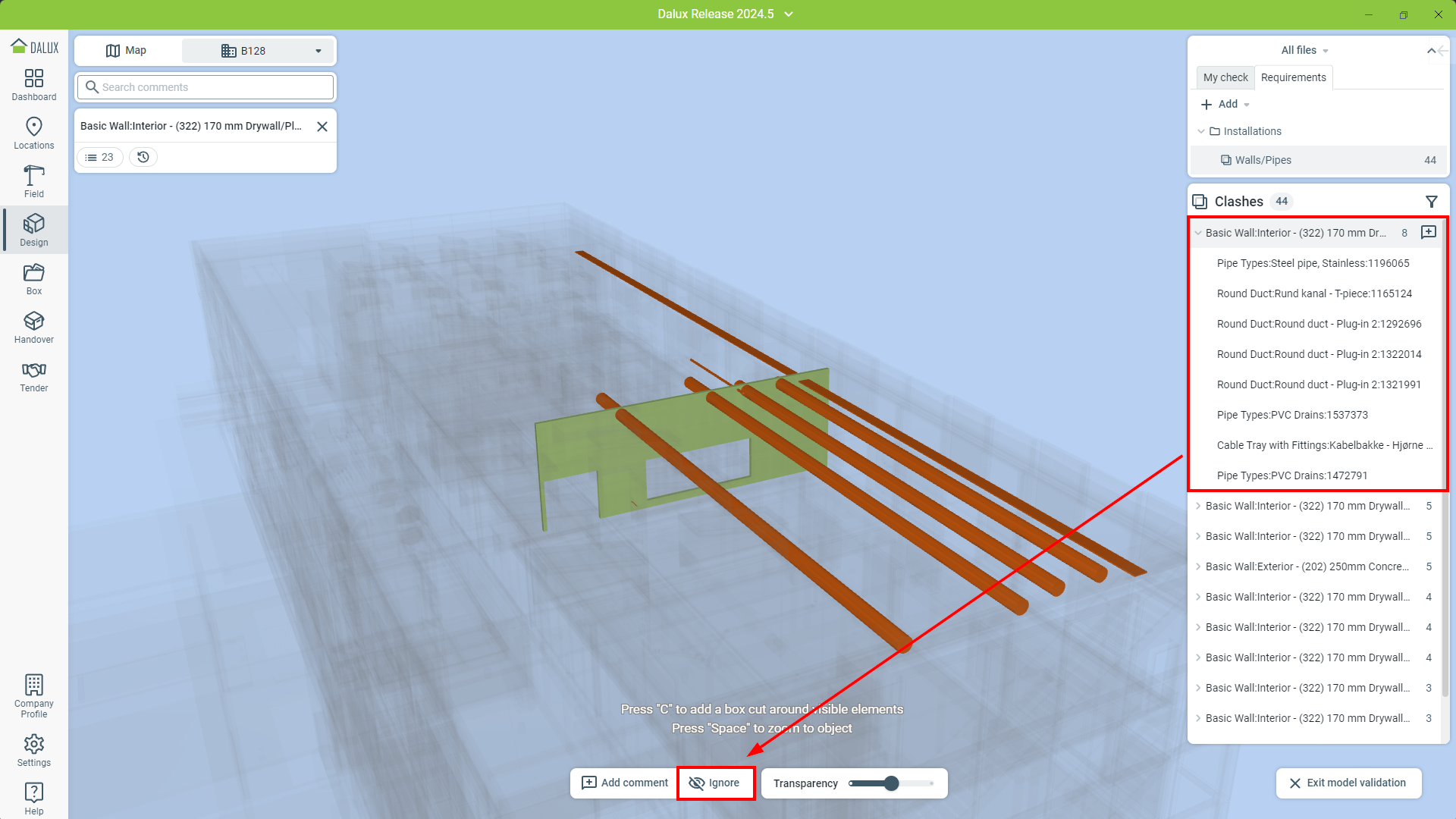Click the Add comment button
1456x819 pixels.
[625, 783]
